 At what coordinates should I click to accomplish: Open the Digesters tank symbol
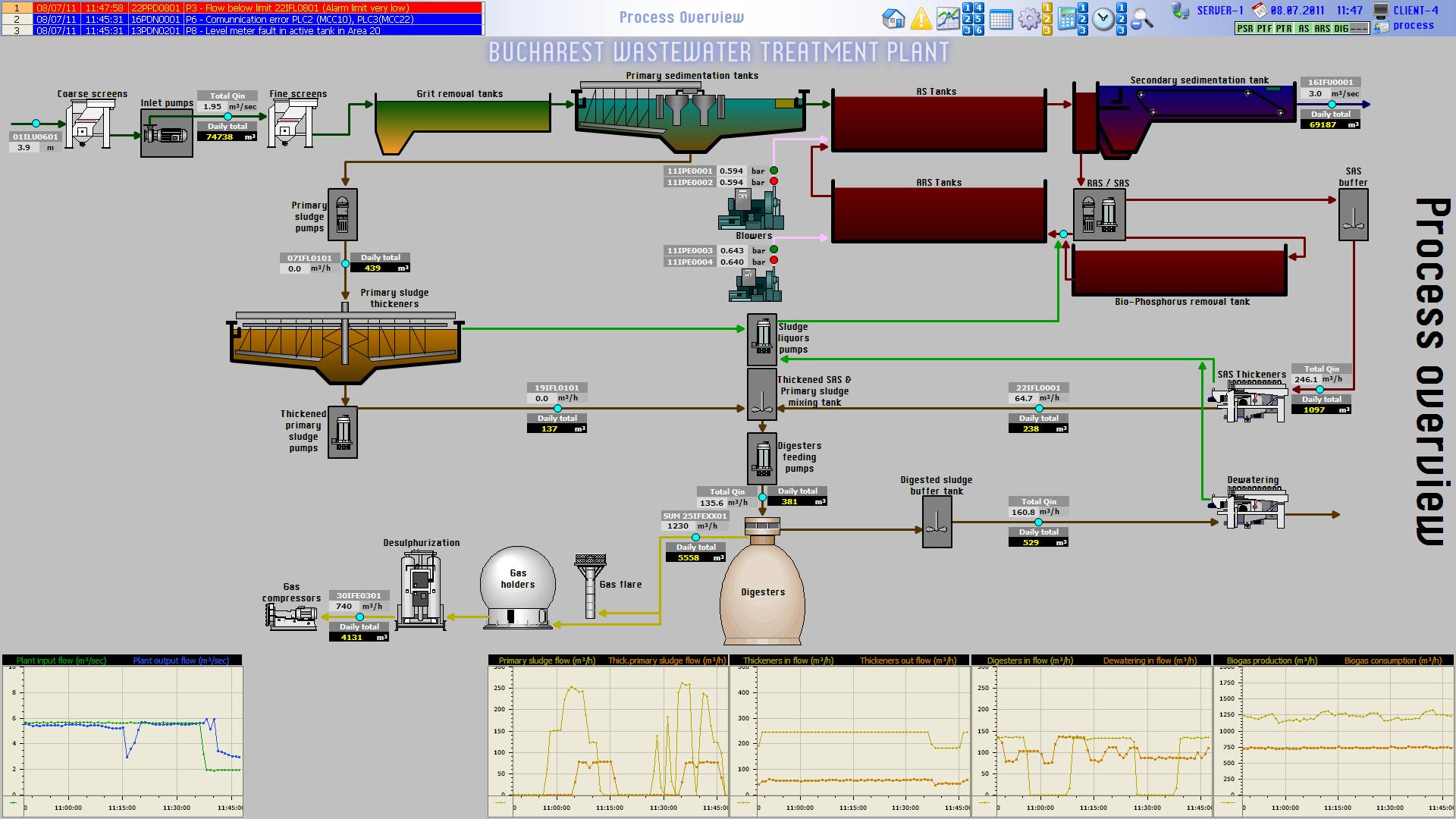click(762, 591)
